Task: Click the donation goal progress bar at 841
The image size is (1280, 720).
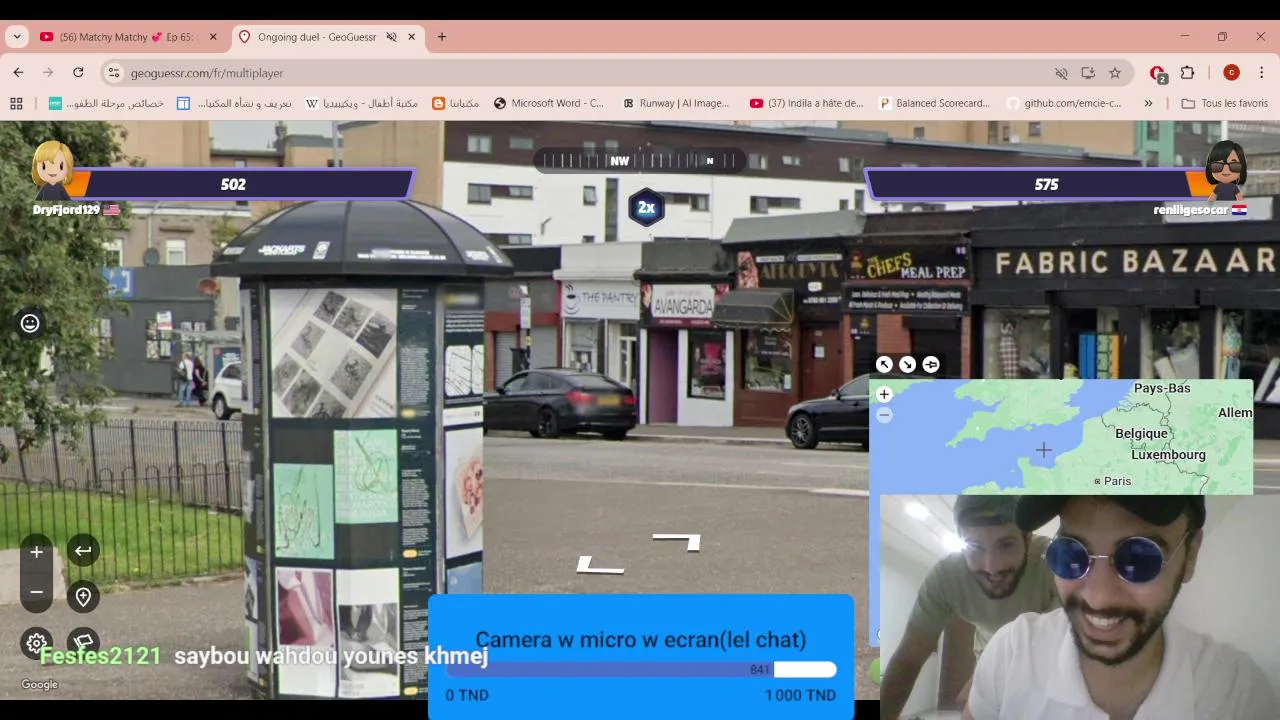Action: point(640,669)
